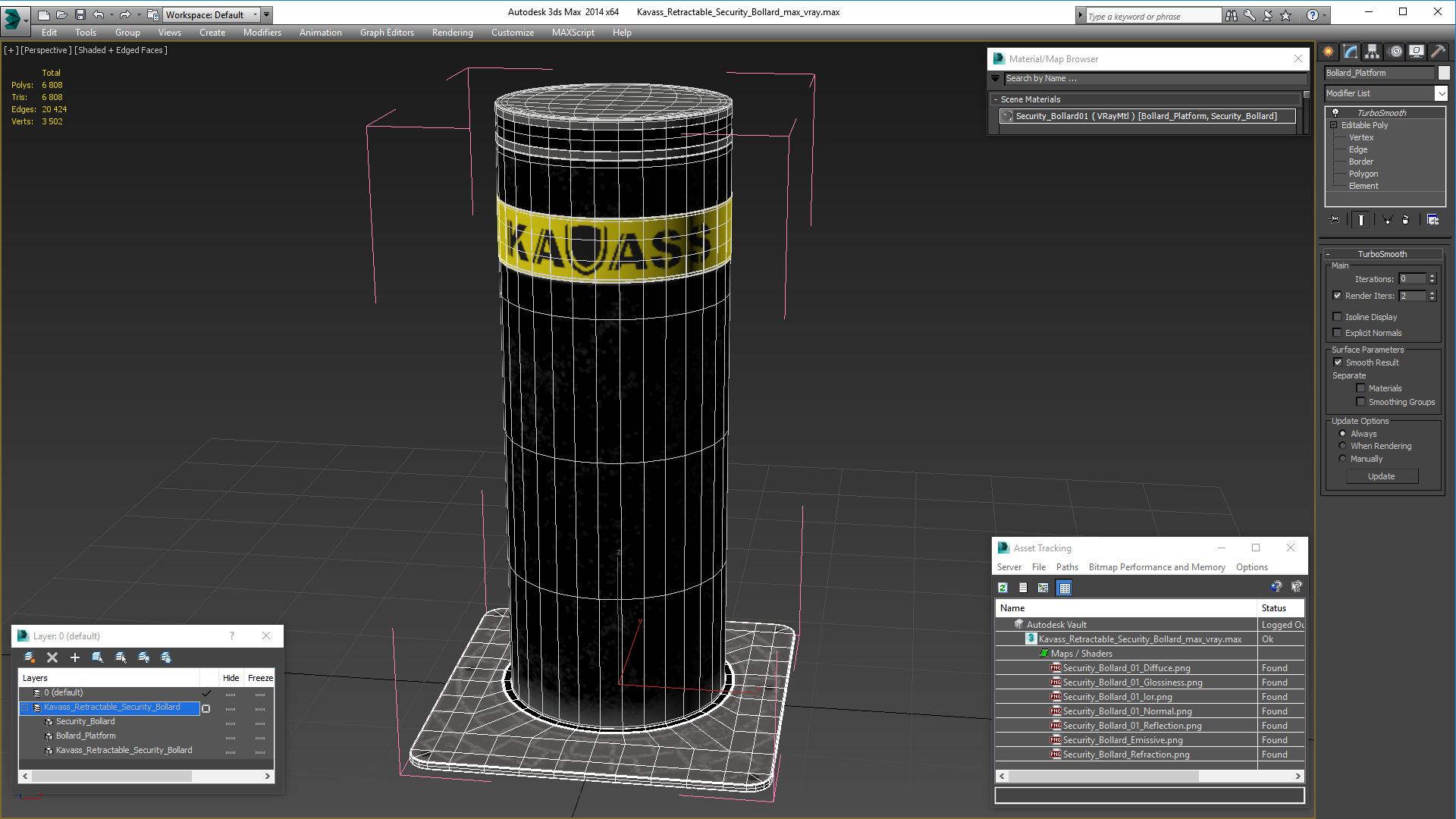Viewport: 1456px width, 819px height.
Task: Open the Modify command panel tab
Action: click(1351, 52)
